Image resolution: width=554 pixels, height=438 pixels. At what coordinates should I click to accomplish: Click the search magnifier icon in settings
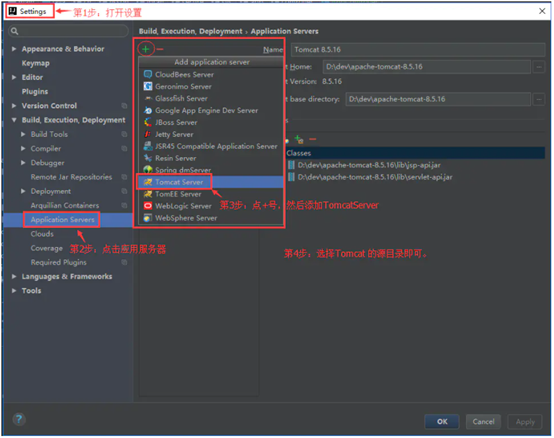(x=14, y=31)
